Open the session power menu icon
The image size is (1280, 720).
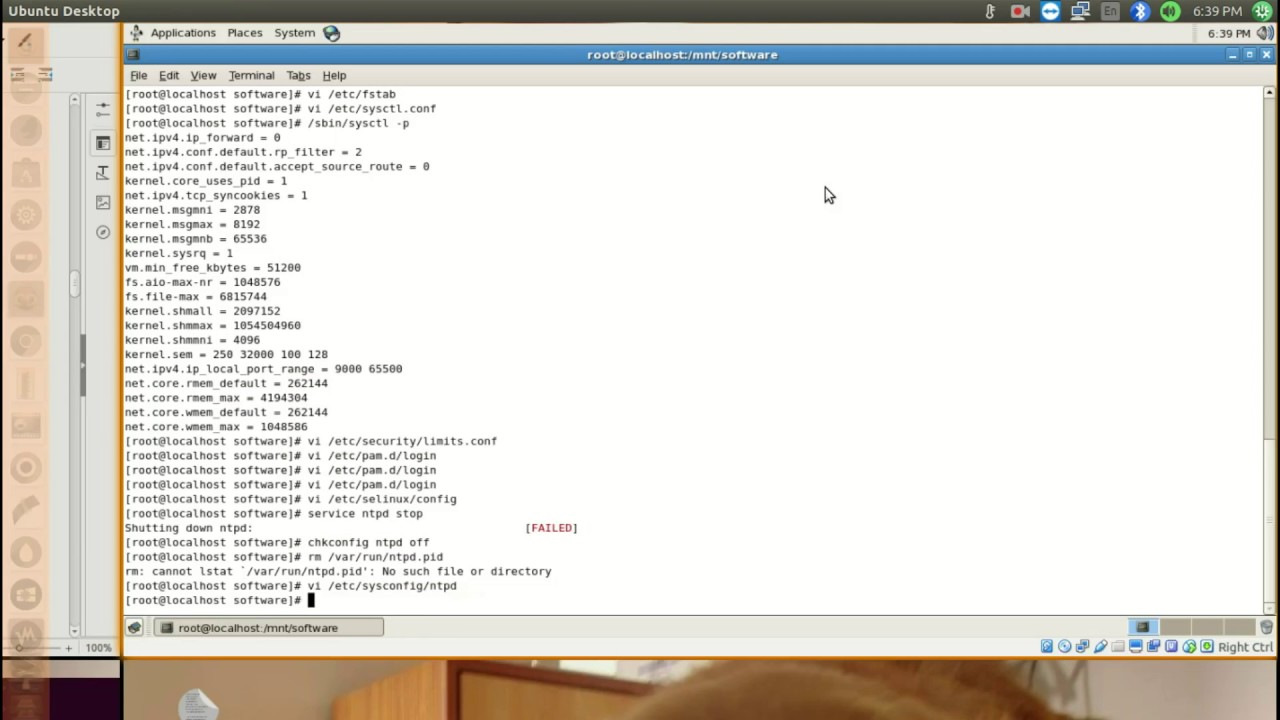(x=1263, y=11)
